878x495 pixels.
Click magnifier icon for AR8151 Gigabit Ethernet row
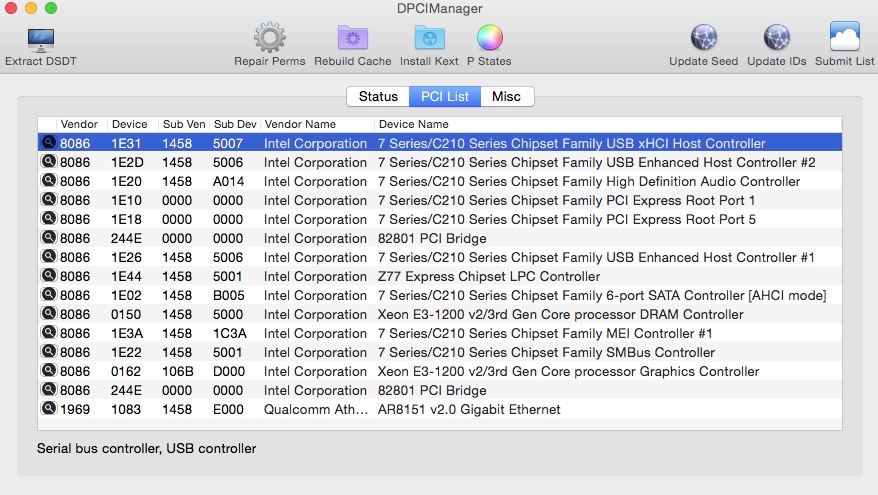[49, 409]
